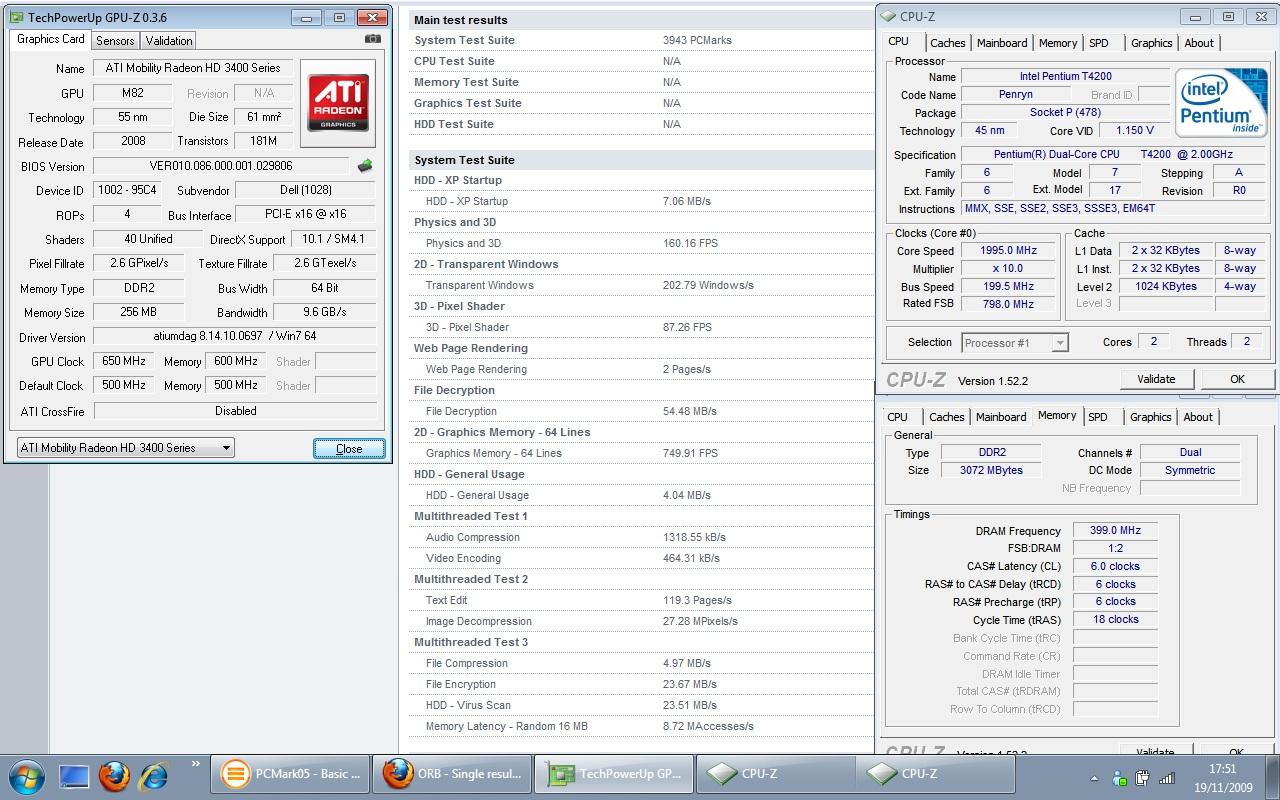1280x800 pixels.
Task: Open SPD tab in CPU-Z memory timings window
Action: (x=1098, y=417)
